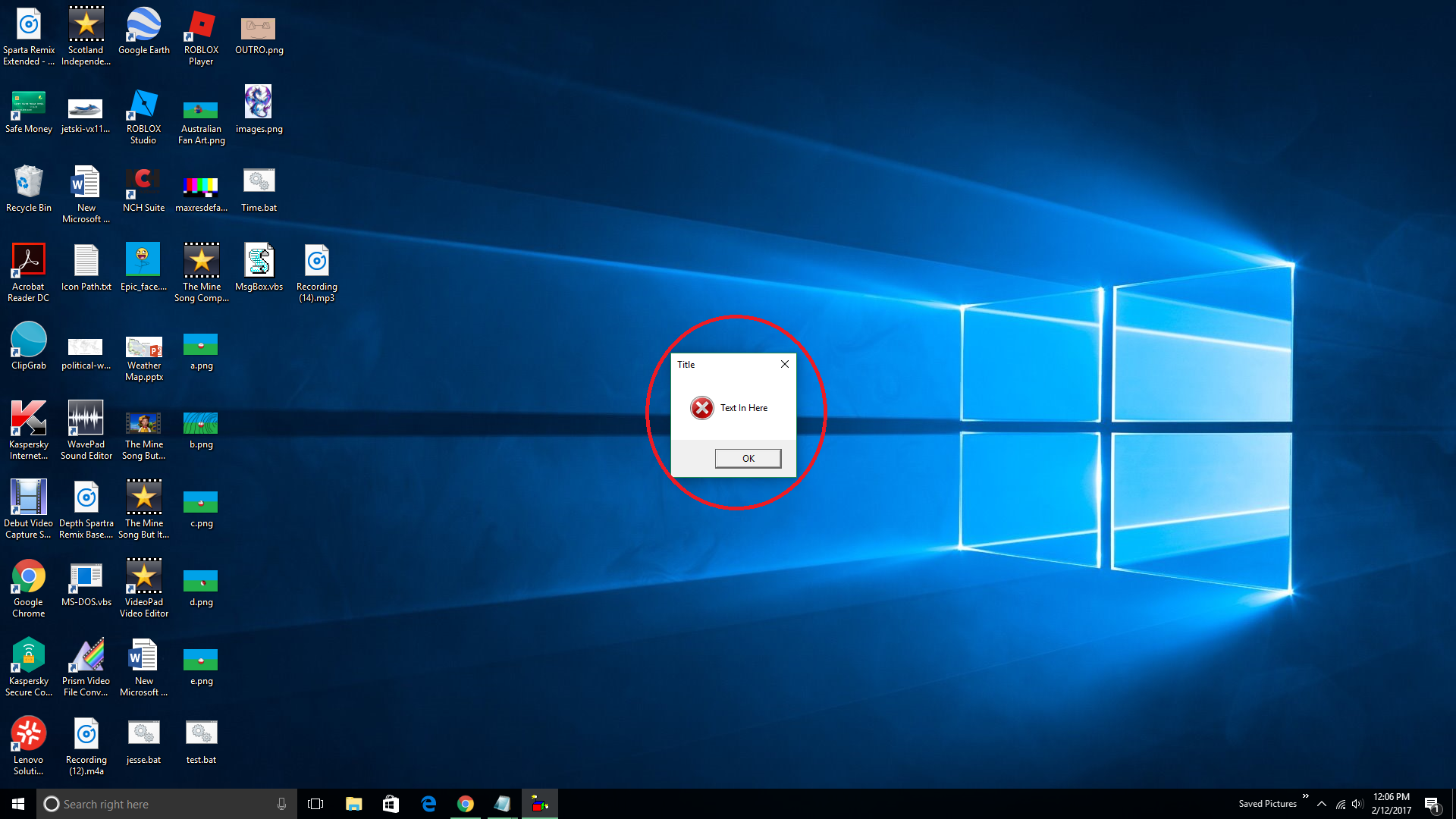Select the Icon Path.txt file
1456x819 pixels.
point(86,268)
